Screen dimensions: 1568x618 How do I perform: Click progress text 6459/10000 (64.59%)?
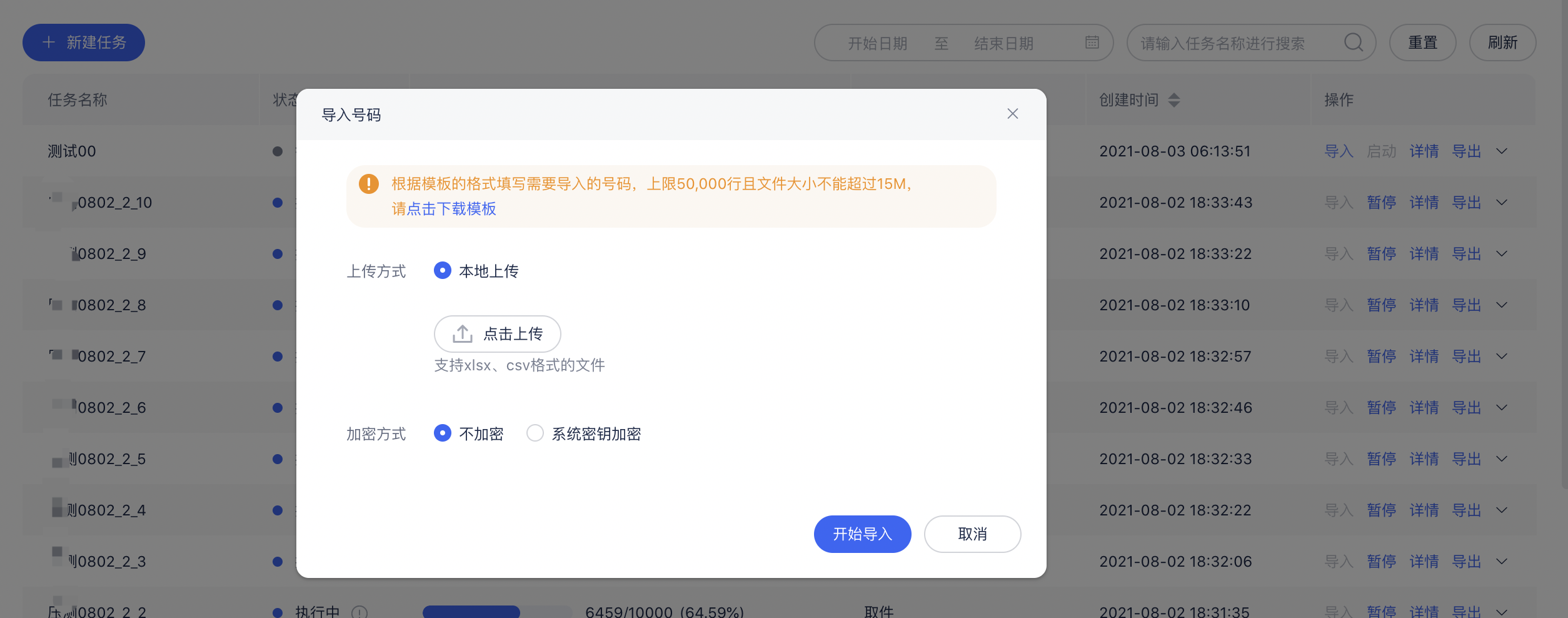tap(665, 612)
